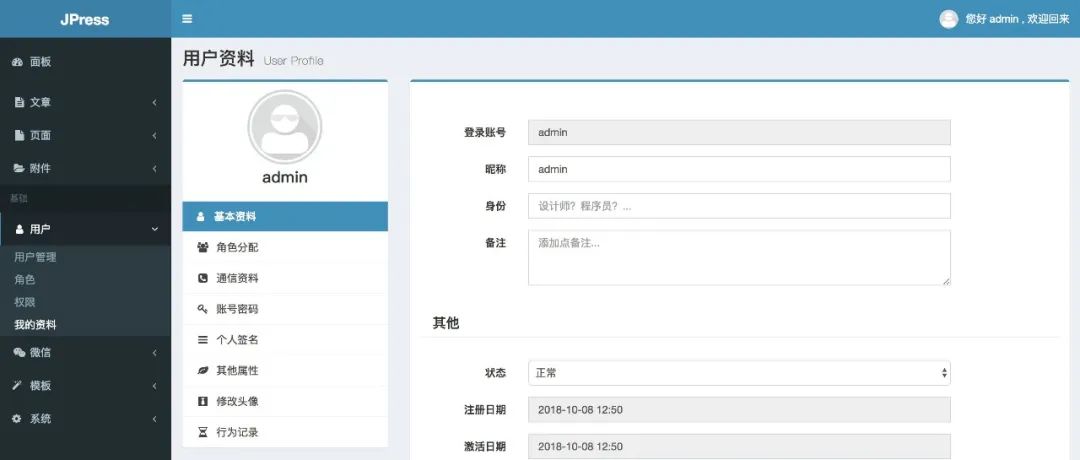This screenshot has width=1080, height=460.
Task: Click the large admin profile picture
Action: pyautogui.click(x=284, y=127)
